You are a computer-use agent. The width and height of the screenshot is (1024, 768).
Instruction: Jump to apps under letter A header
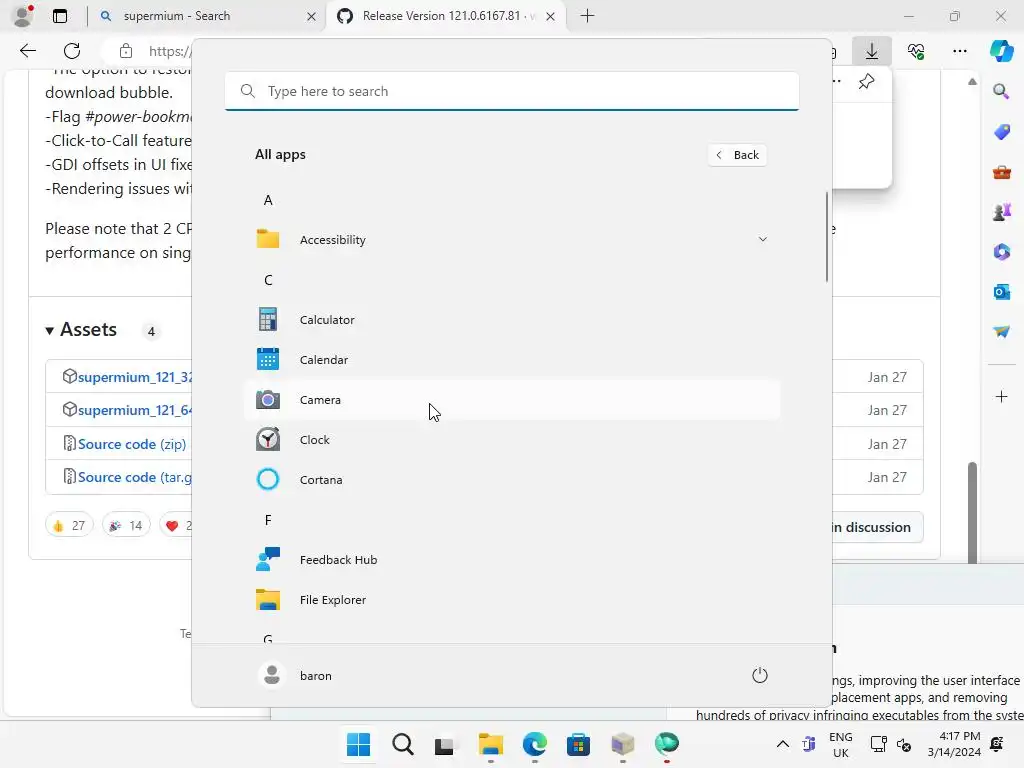[268, 200]
